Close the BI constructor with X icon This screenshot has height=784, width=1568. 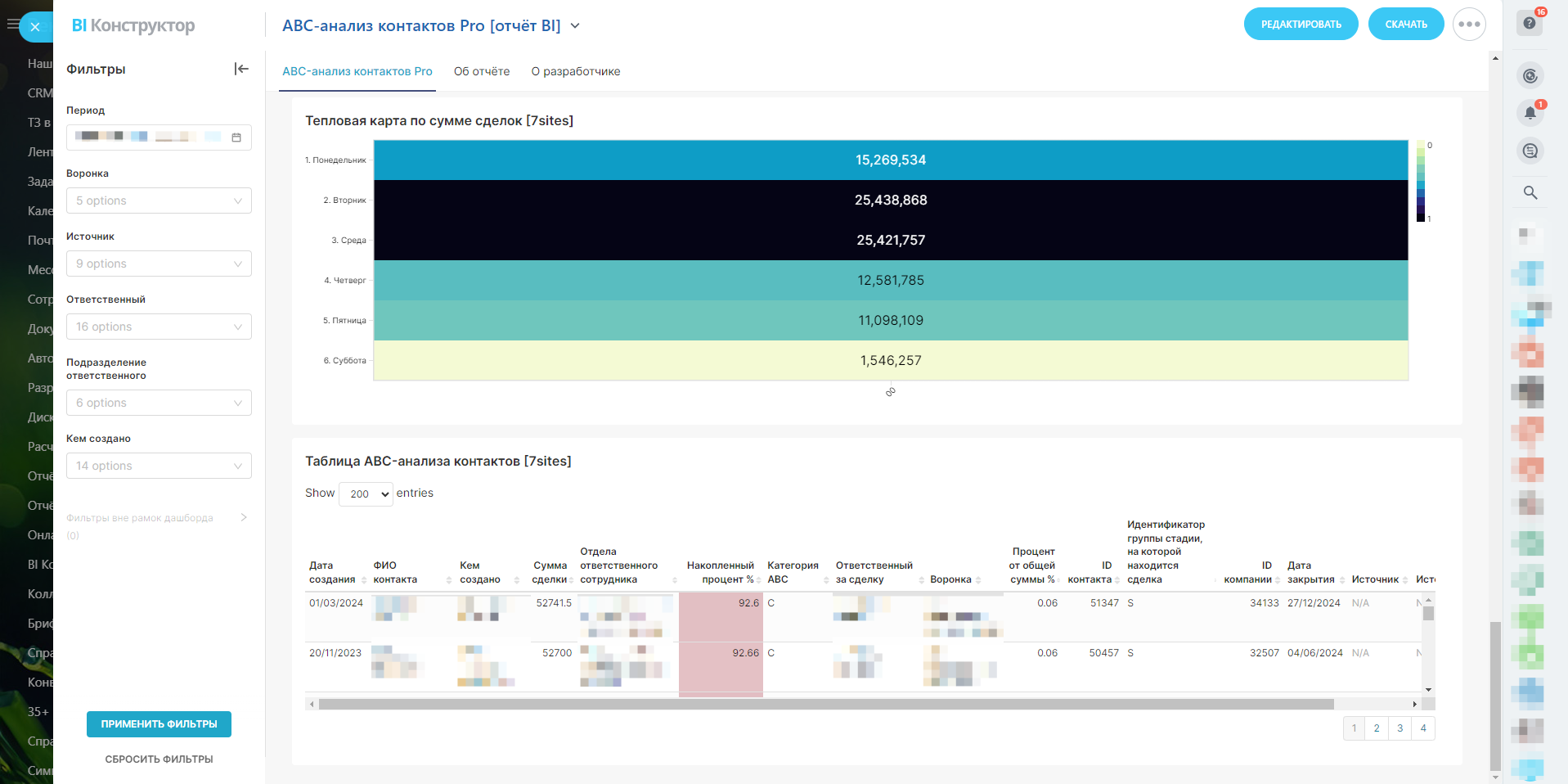(x=35, y=27)
